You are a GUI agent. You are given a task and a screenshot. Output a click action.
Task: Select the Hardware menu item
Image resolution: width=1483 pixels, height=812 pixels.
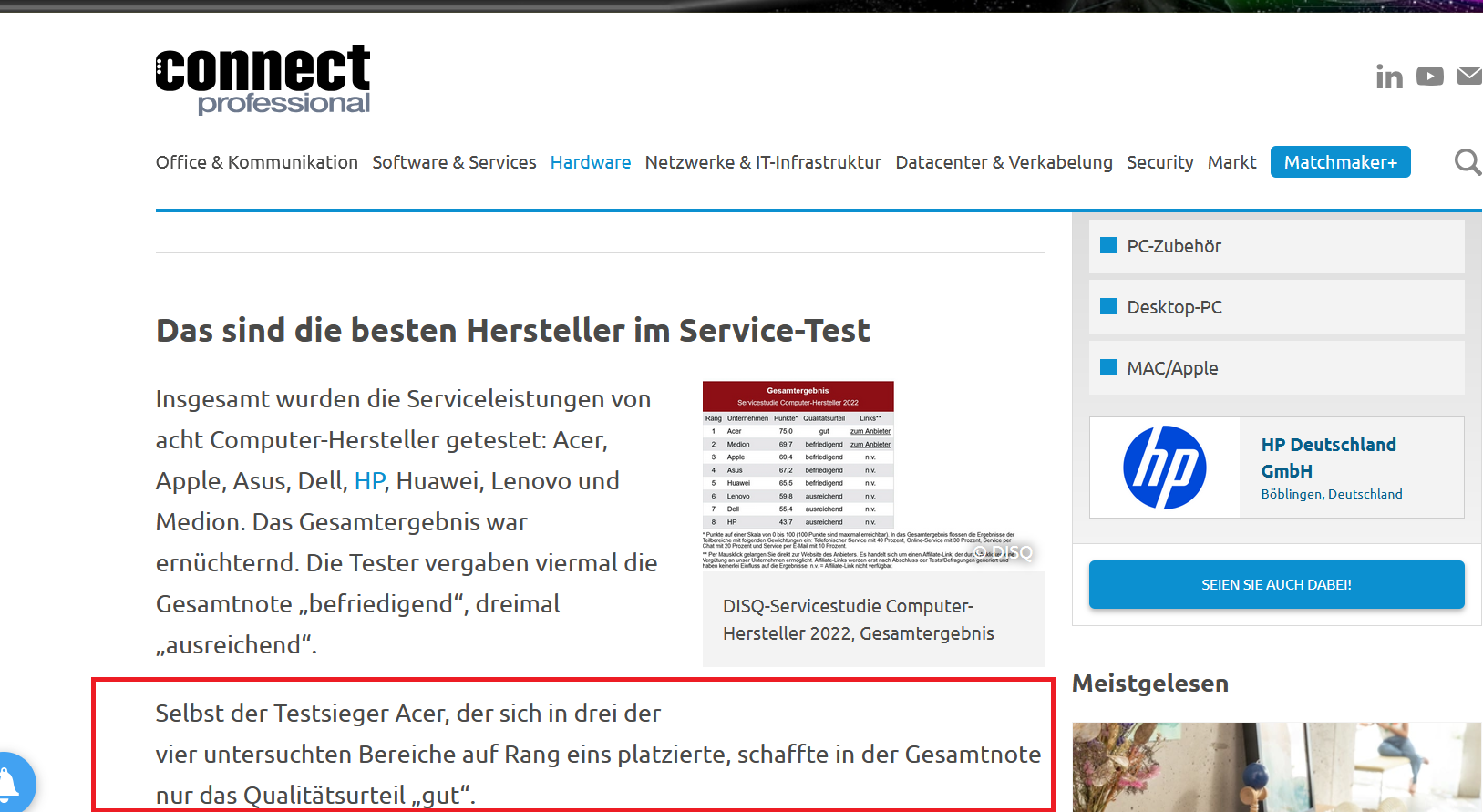591,162
